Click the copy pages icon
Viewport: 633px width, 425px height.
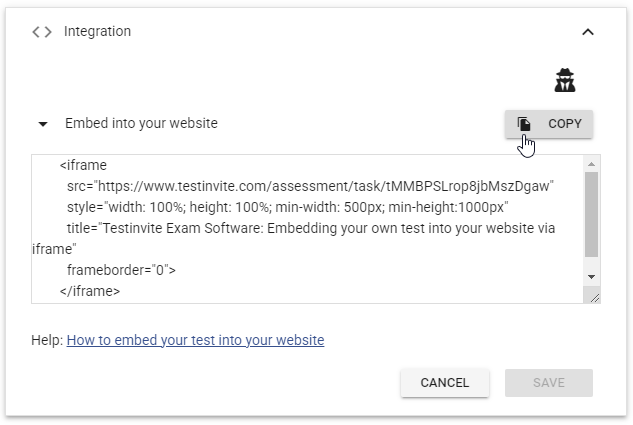[524, 124]
